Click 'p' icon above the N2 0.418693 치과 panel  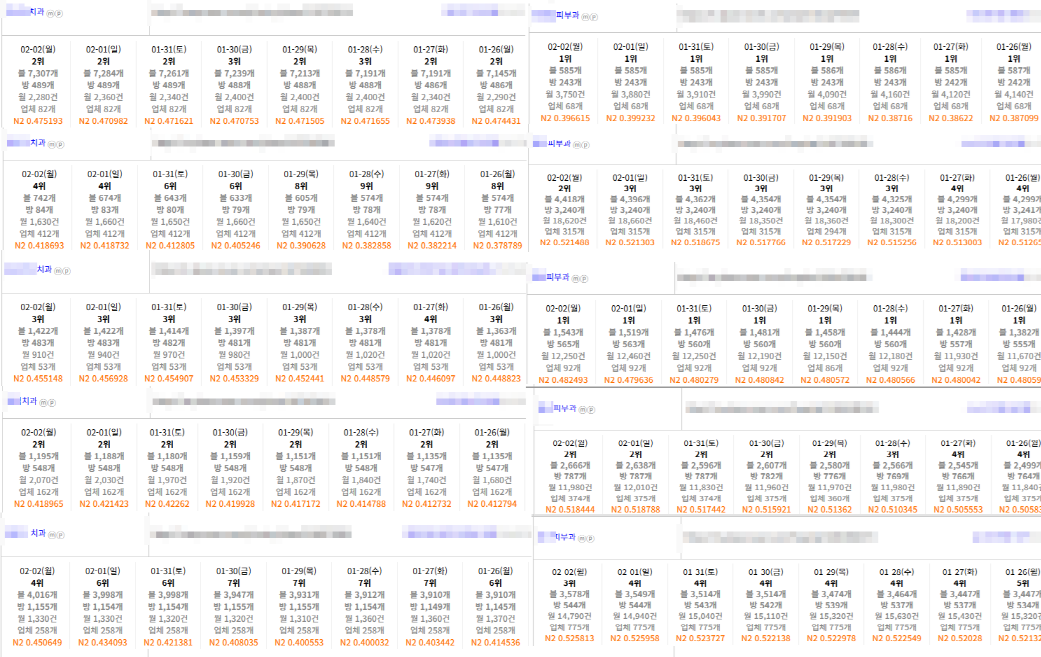pos(59,143)
